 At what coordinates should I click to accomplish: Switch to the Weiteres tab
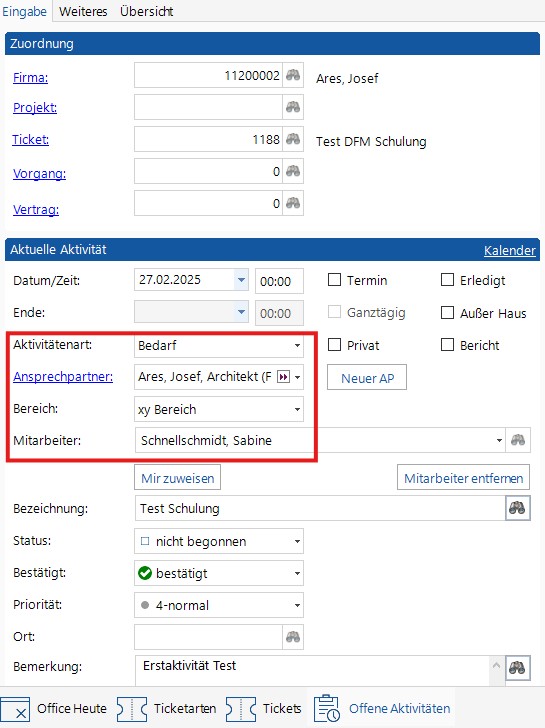pyautogui.click(x=83, y=11)
